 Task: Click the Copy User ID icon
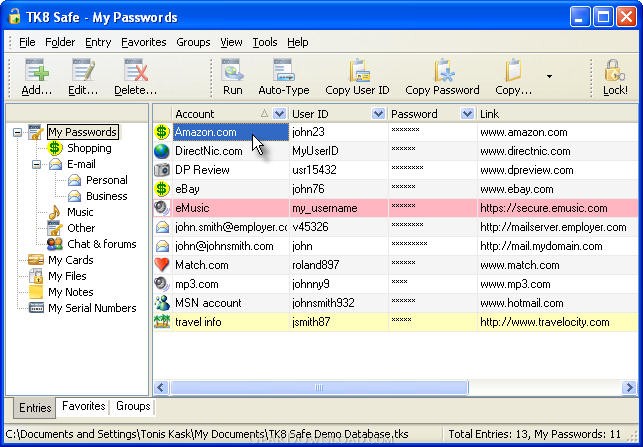pyautogui.click(x=358, y=71)
